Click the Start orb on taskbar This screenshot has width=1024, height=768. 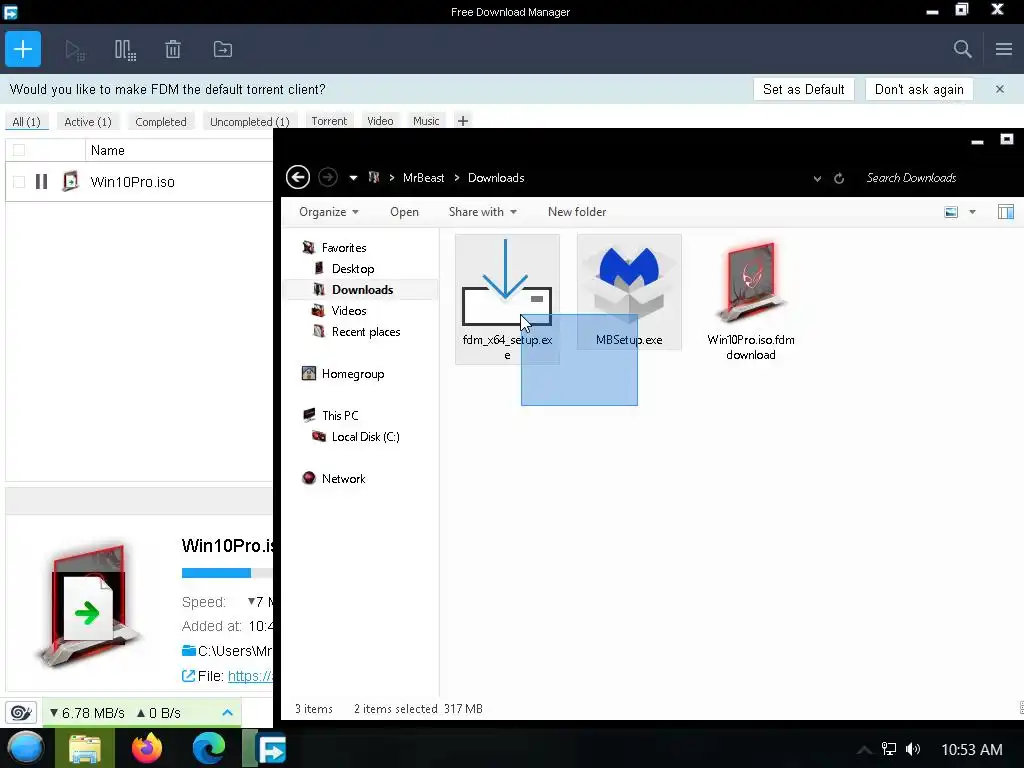(26, 748)
